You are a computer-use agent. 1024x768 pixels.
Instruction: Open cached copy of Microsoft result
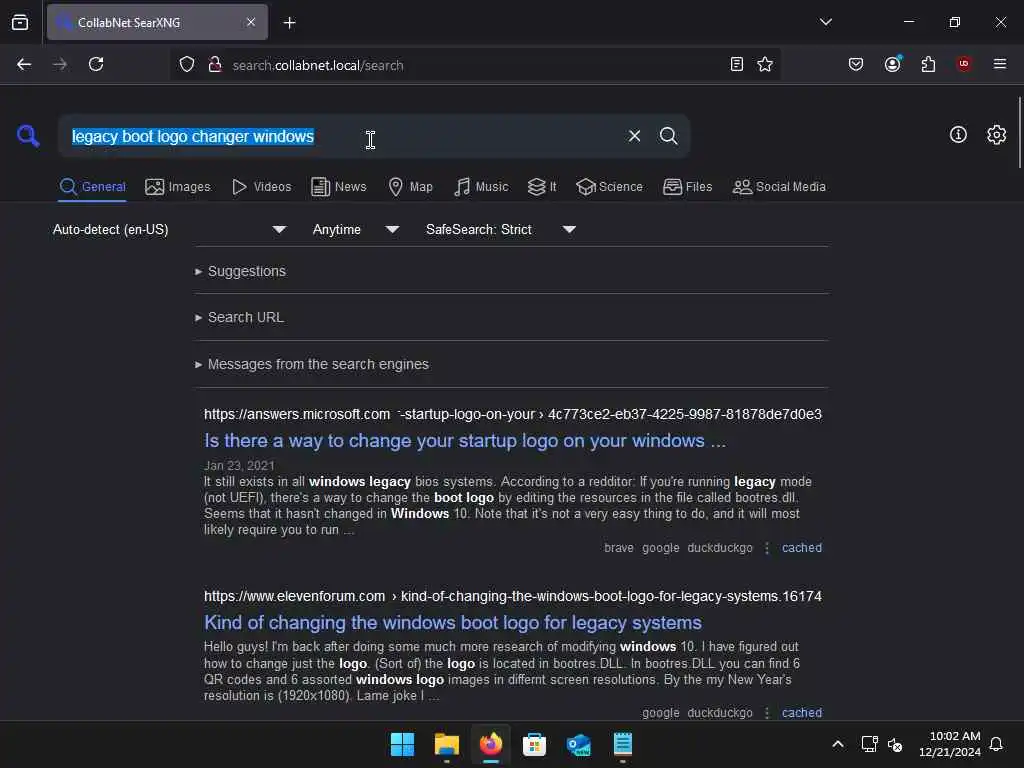pyautogui.click(x=802, y=548)
